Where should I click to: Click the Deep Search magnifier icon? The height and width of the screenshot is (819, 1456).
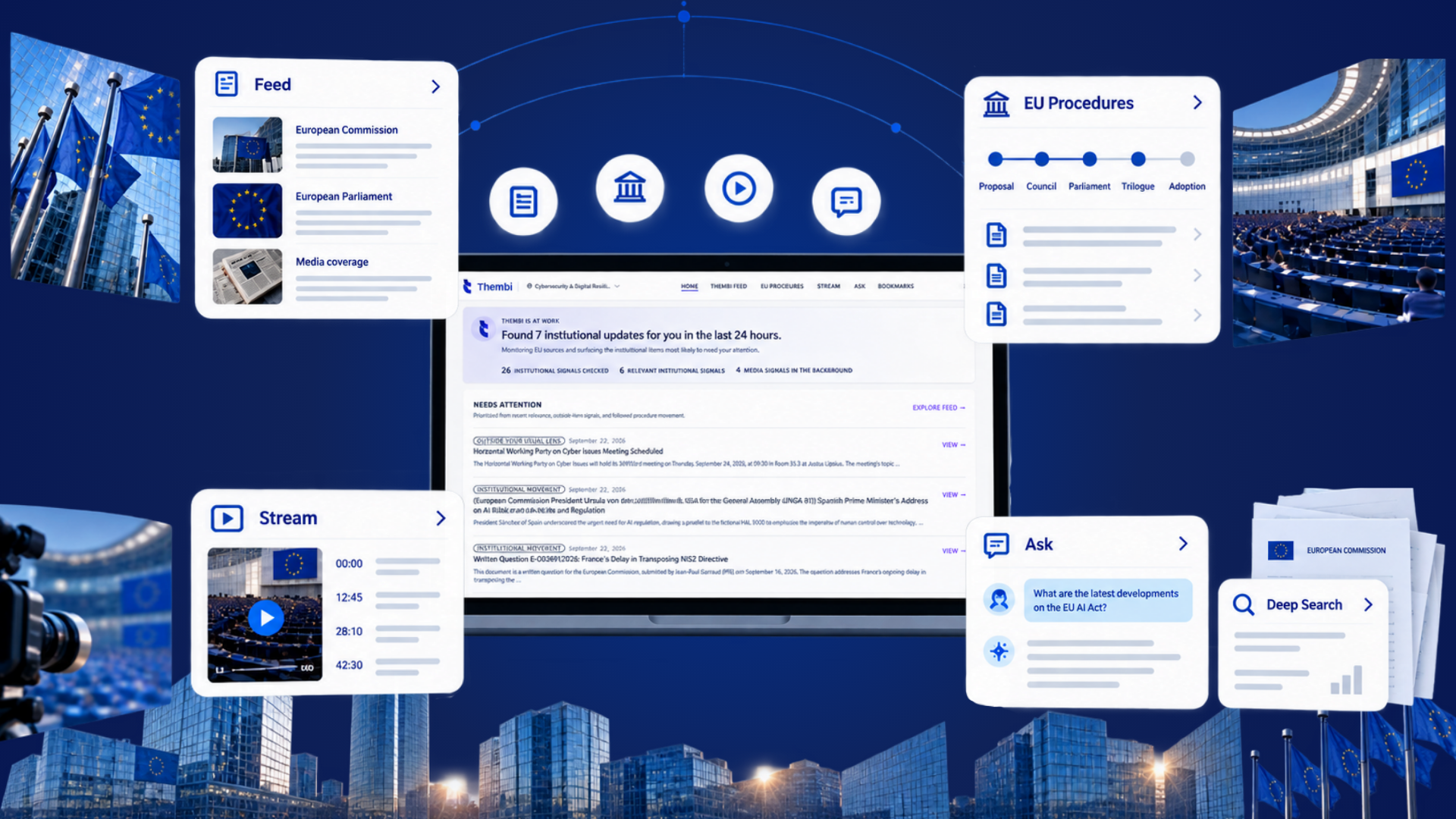[x=1244, y=604]
